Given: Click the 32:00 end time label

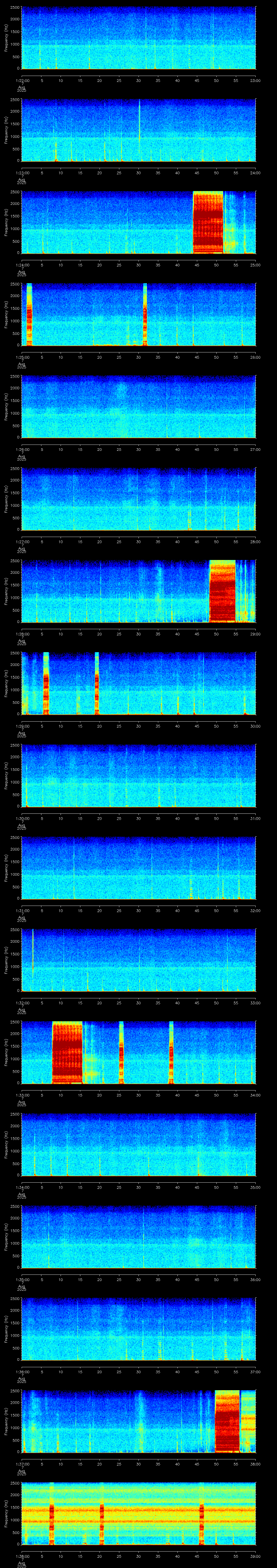Looking at the screenshot, I should [255, 910].
